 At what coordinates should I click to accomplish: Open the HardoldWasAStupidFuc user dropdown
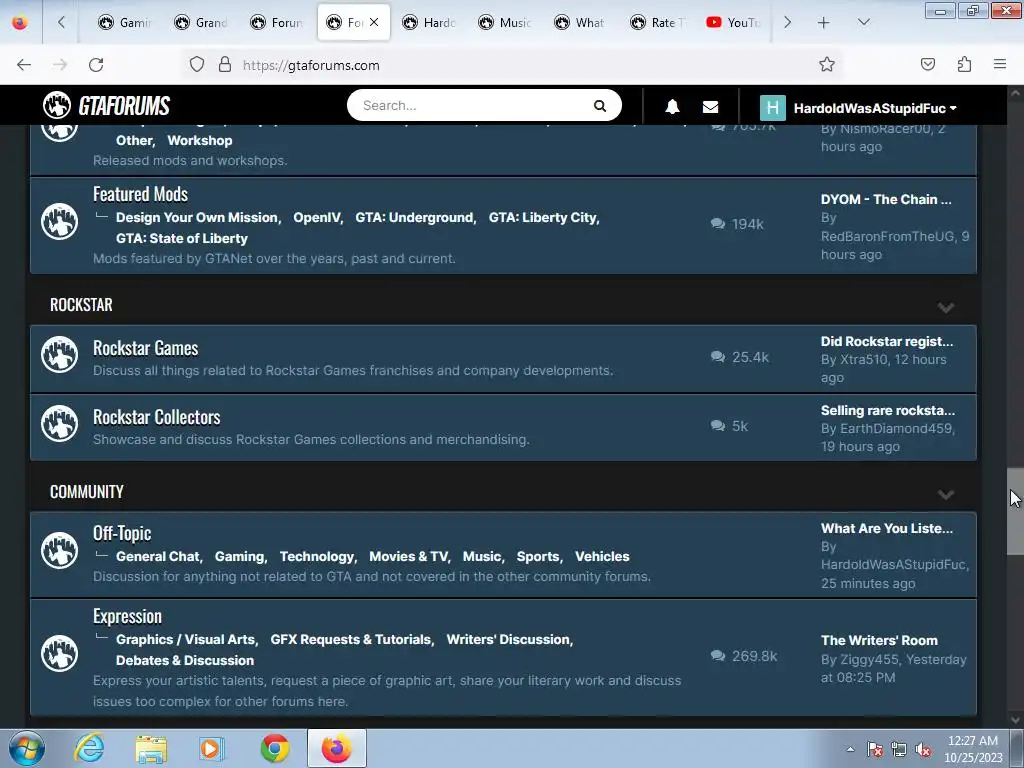coord(875,108)
